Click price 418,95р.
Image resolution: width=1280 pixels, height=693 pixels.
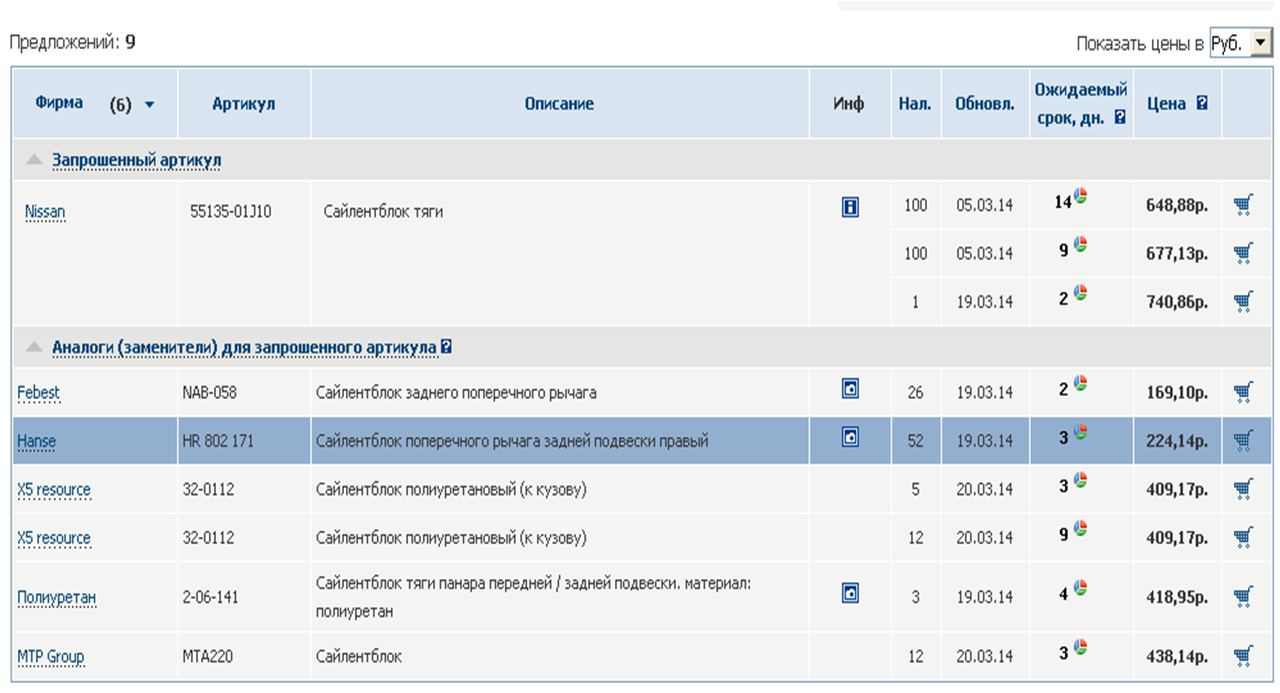[1177, 598]
